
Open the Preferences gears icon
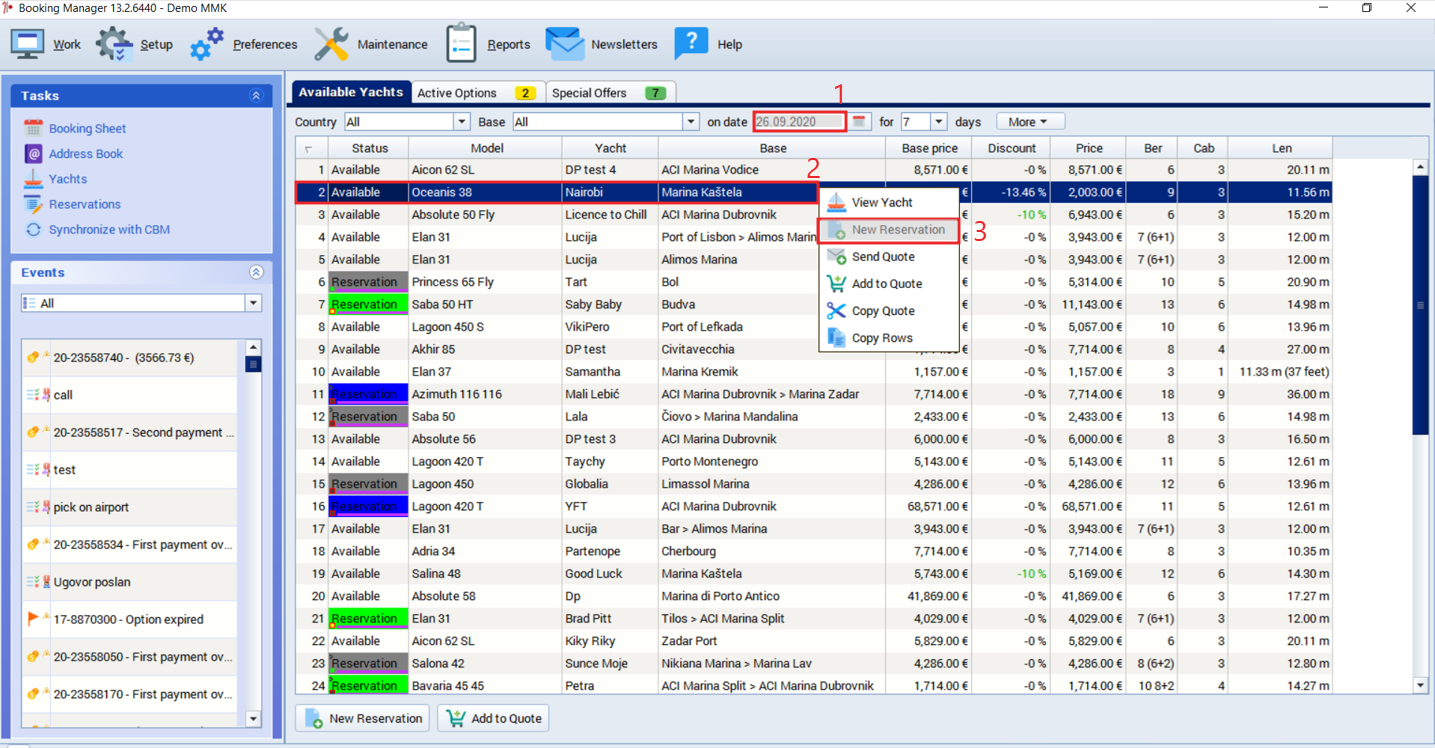click(x=207, y=44)
